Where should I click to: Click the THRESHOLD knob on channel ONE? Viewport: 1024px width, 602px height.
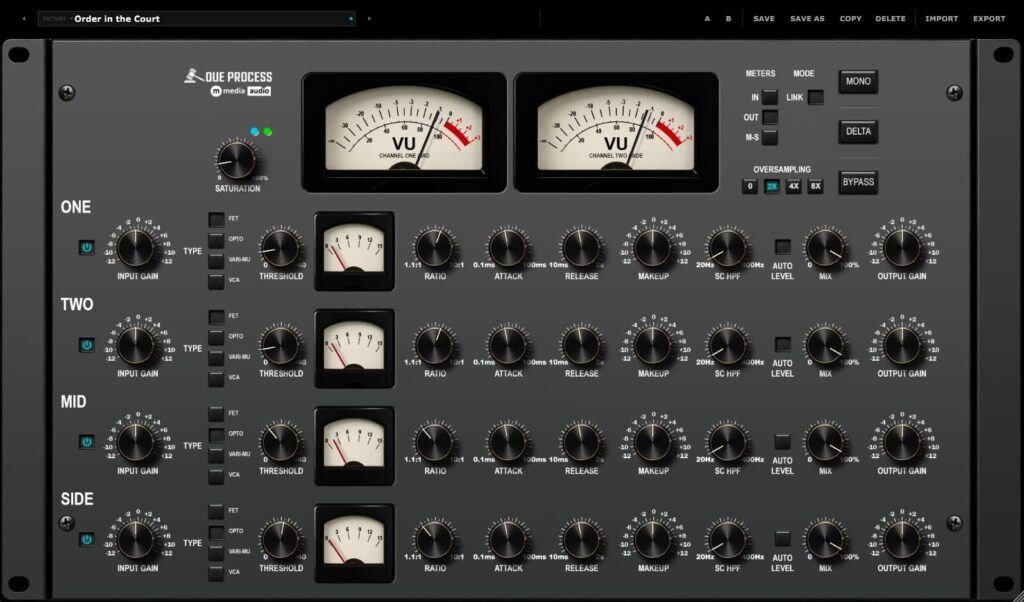pyautogui.click(x=281, y=248)
